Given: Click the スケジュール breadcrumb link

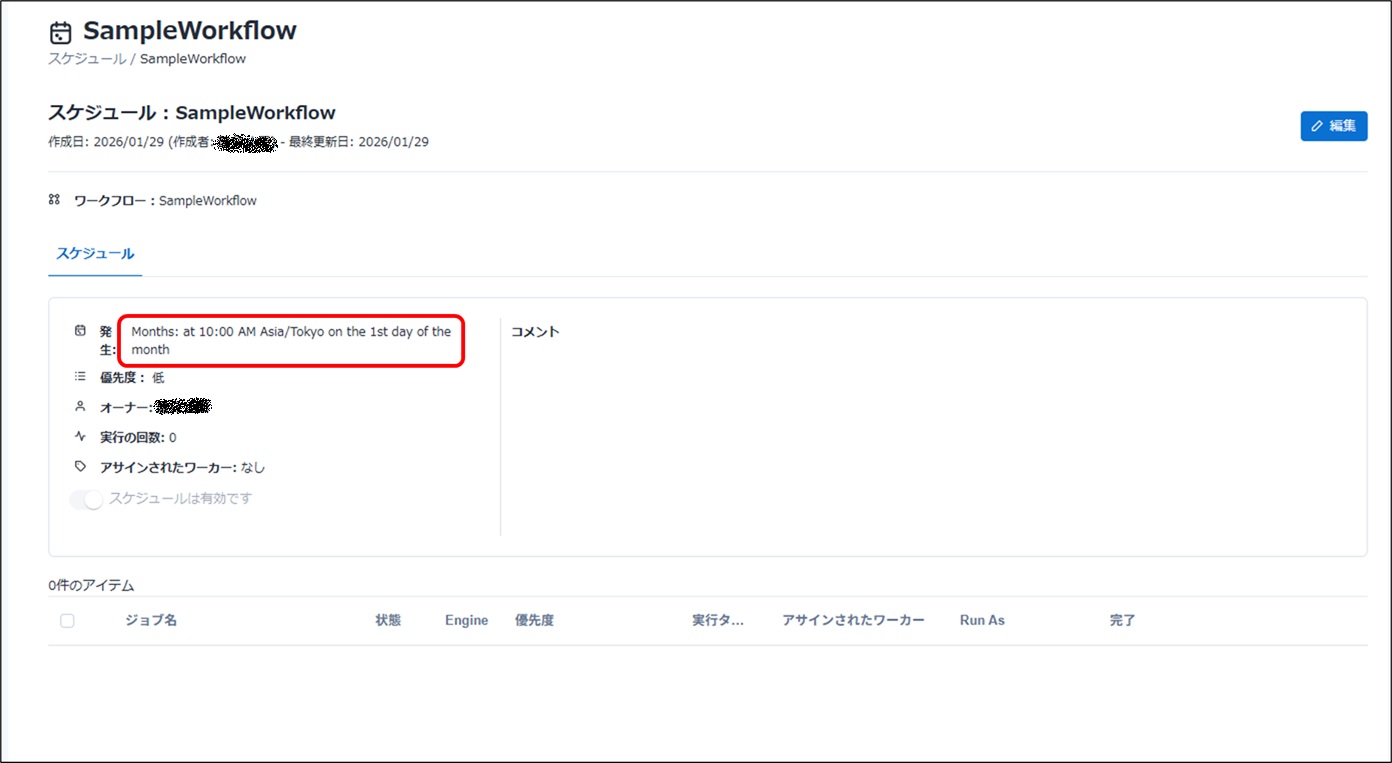Looking at the screenshot, I should coord(88,59).
